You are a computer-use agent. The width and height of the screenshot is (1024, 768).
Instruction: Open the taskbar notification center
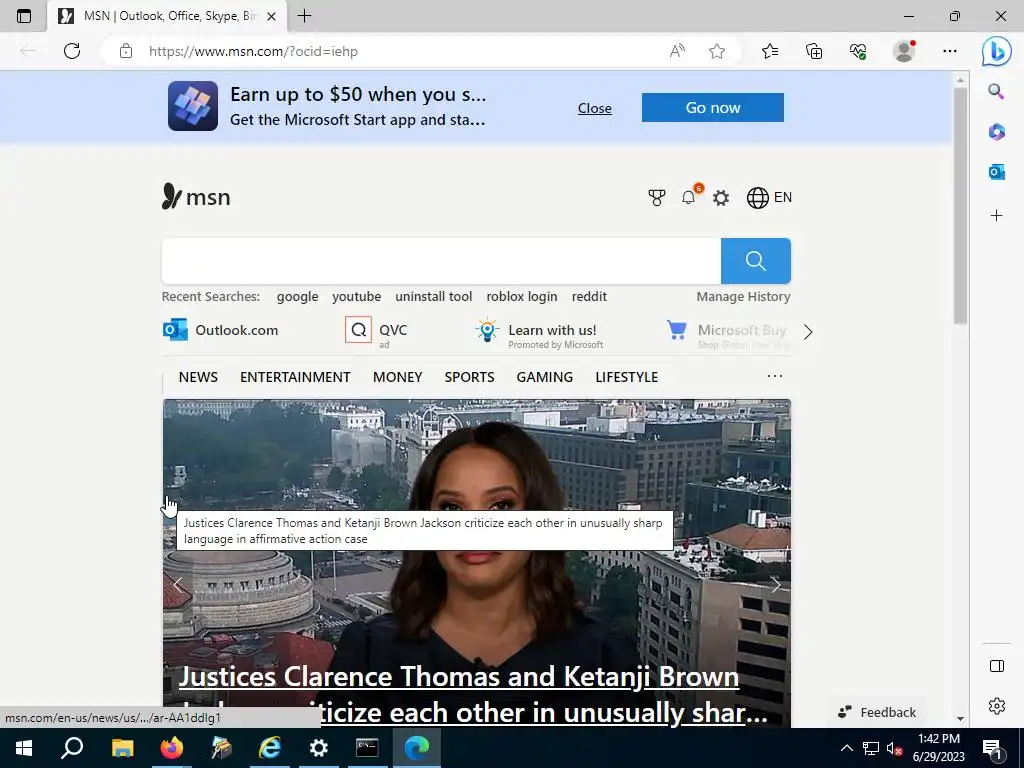pyautogui.click(x=992, y=748)
